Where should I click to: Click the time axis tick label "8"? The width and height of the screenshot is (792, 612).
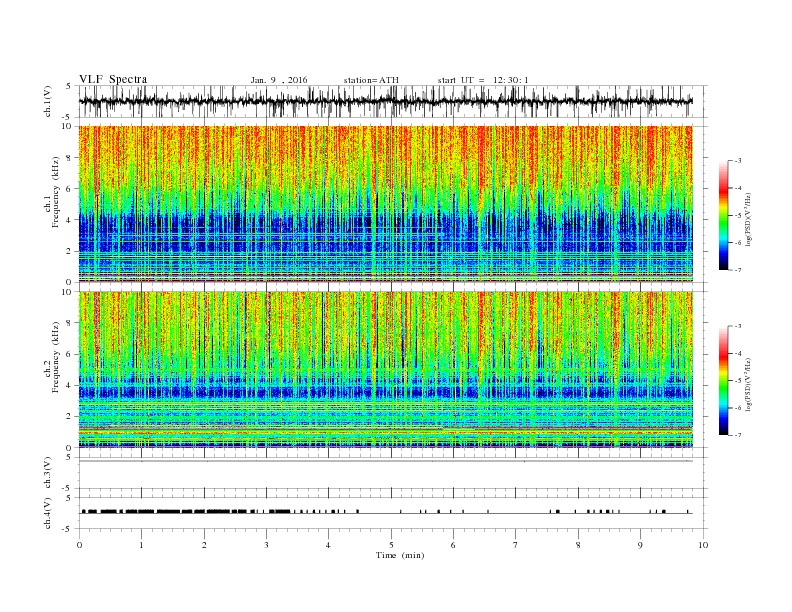point(578,545)
